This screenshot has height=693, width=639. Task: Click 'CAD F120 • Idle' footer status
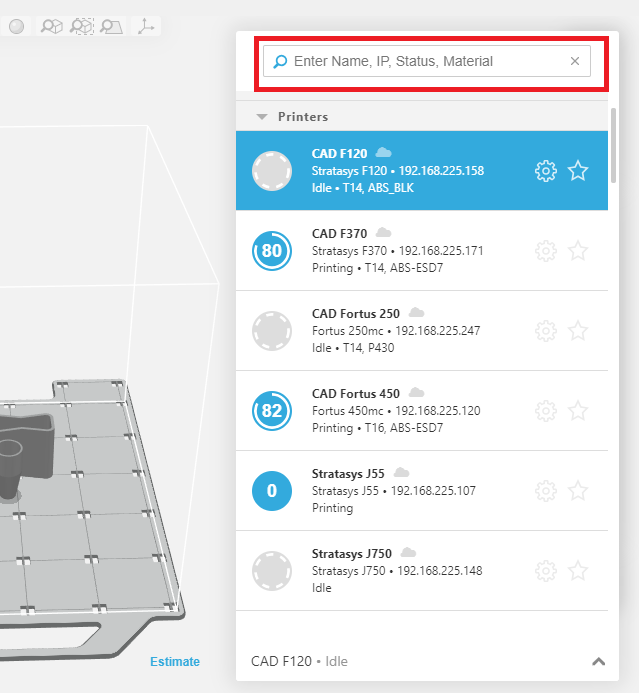[x=299, y=661]
